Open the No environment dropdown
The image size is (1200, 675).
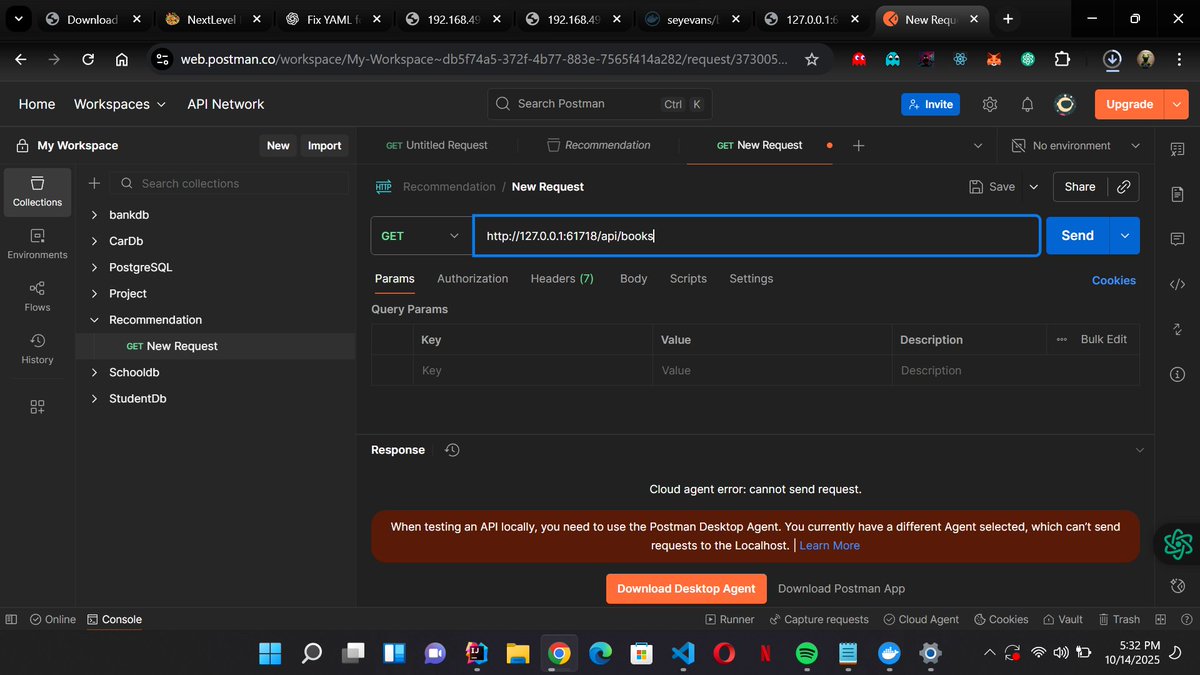[1075, 145]
